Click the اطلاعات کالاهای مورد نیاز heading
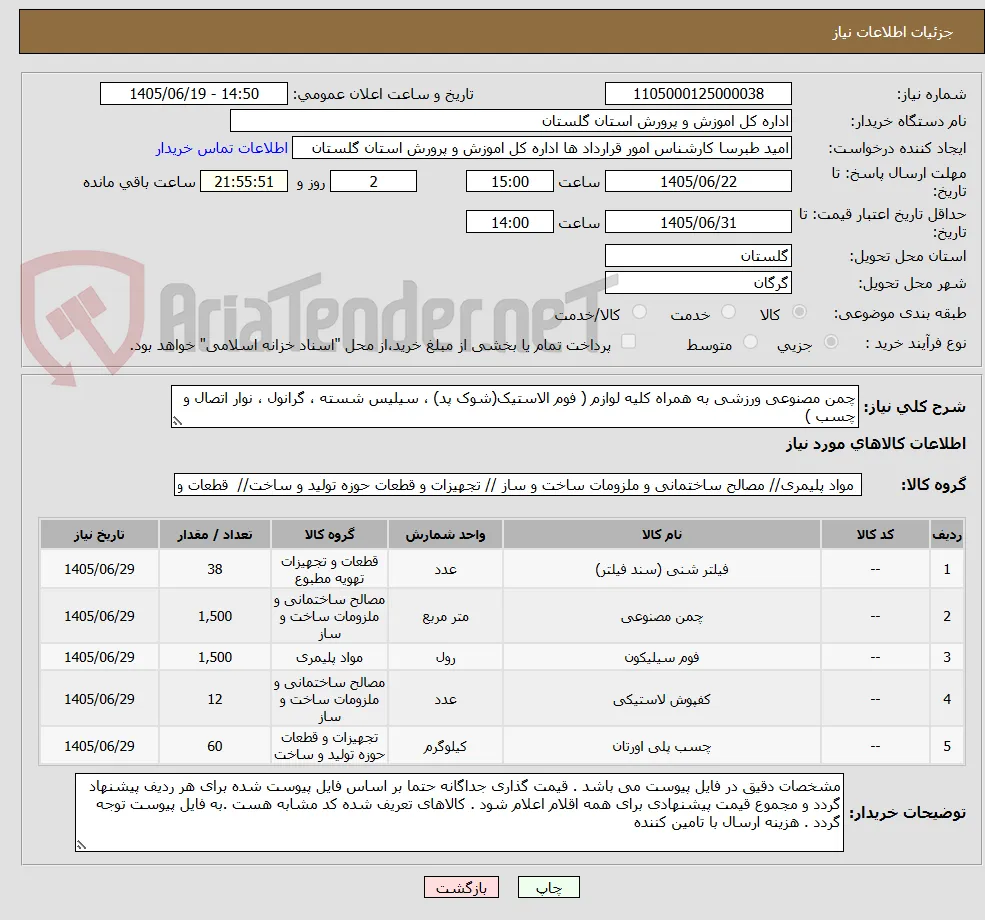 tap(876, 444)
